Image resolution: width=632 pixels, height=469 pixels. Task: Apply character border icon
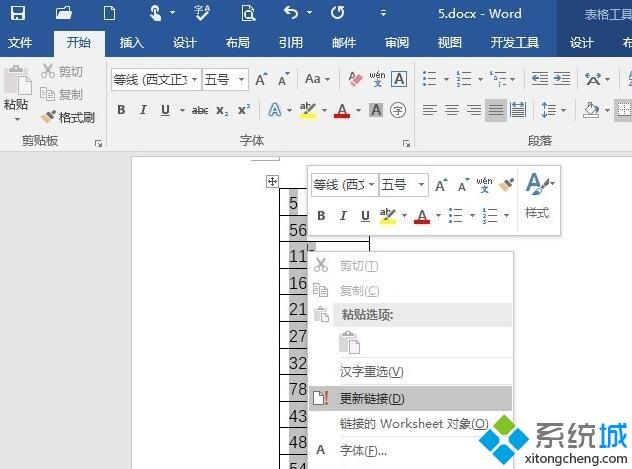pyautogui.click(x=399, y=79)
